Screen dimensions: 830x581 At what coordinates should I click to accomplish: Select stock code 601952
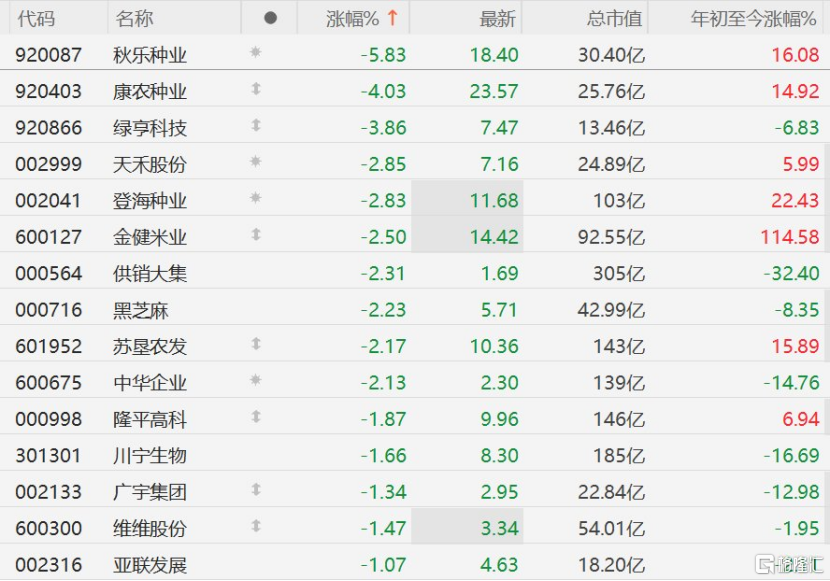49,347
